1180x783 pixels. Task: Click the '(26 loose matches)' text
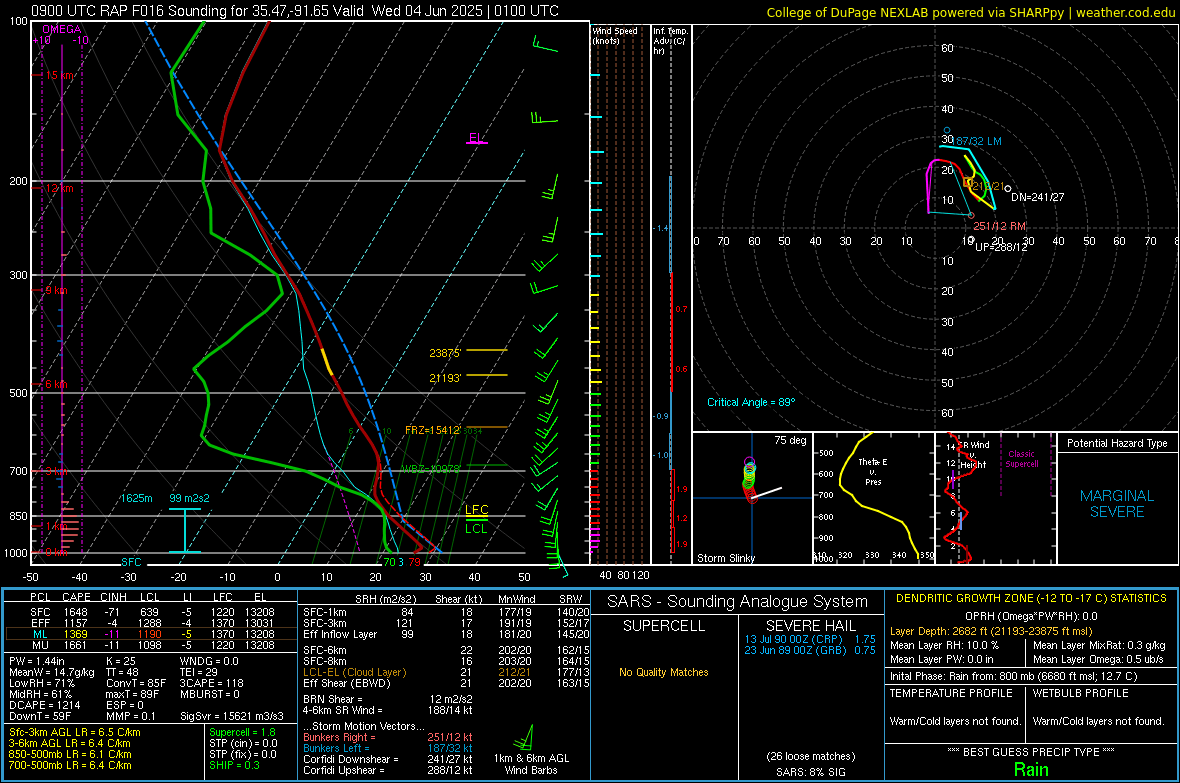[810, 756]
